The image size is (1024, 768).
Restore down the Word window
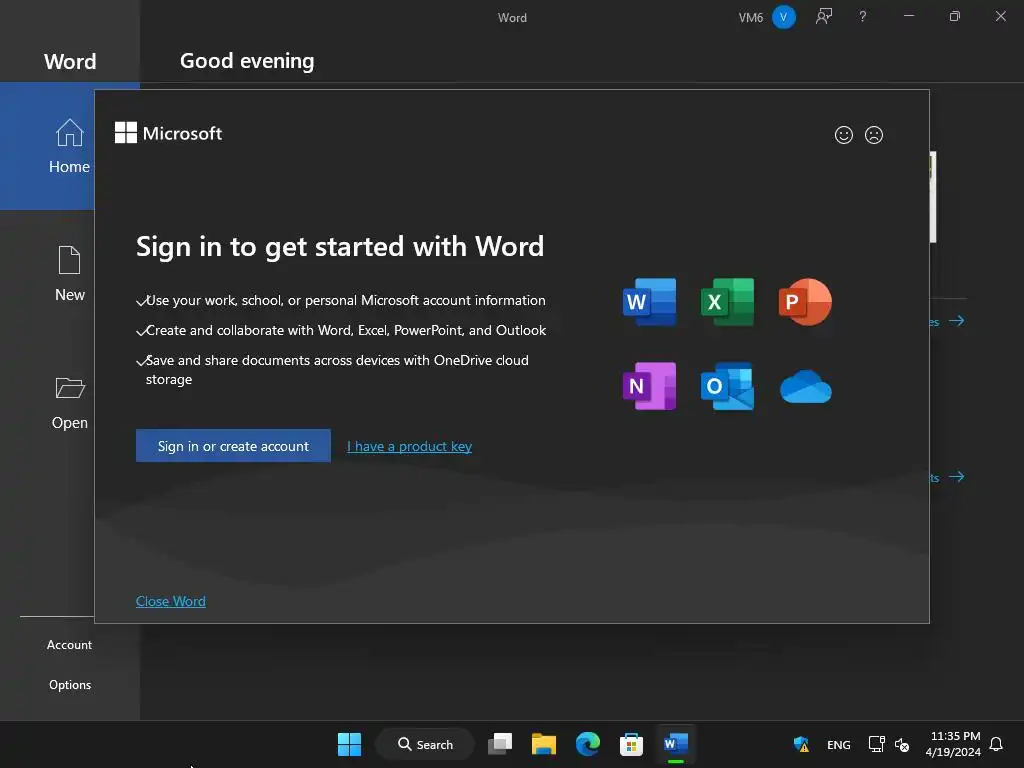955,16
